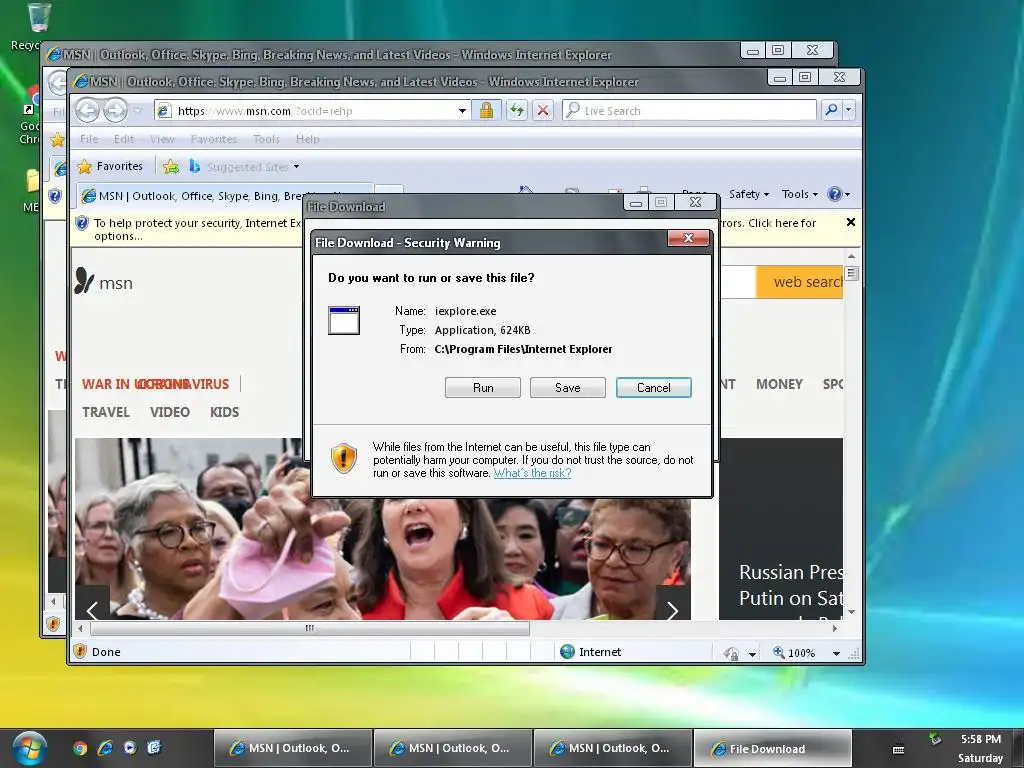Close the File Download - Security Warning dialog
The height and width of the screenshot is (768, 1024).
coord(688,238)
